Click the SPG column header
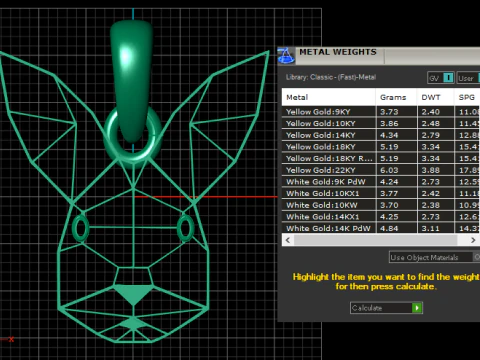 [x=467, y=97]
